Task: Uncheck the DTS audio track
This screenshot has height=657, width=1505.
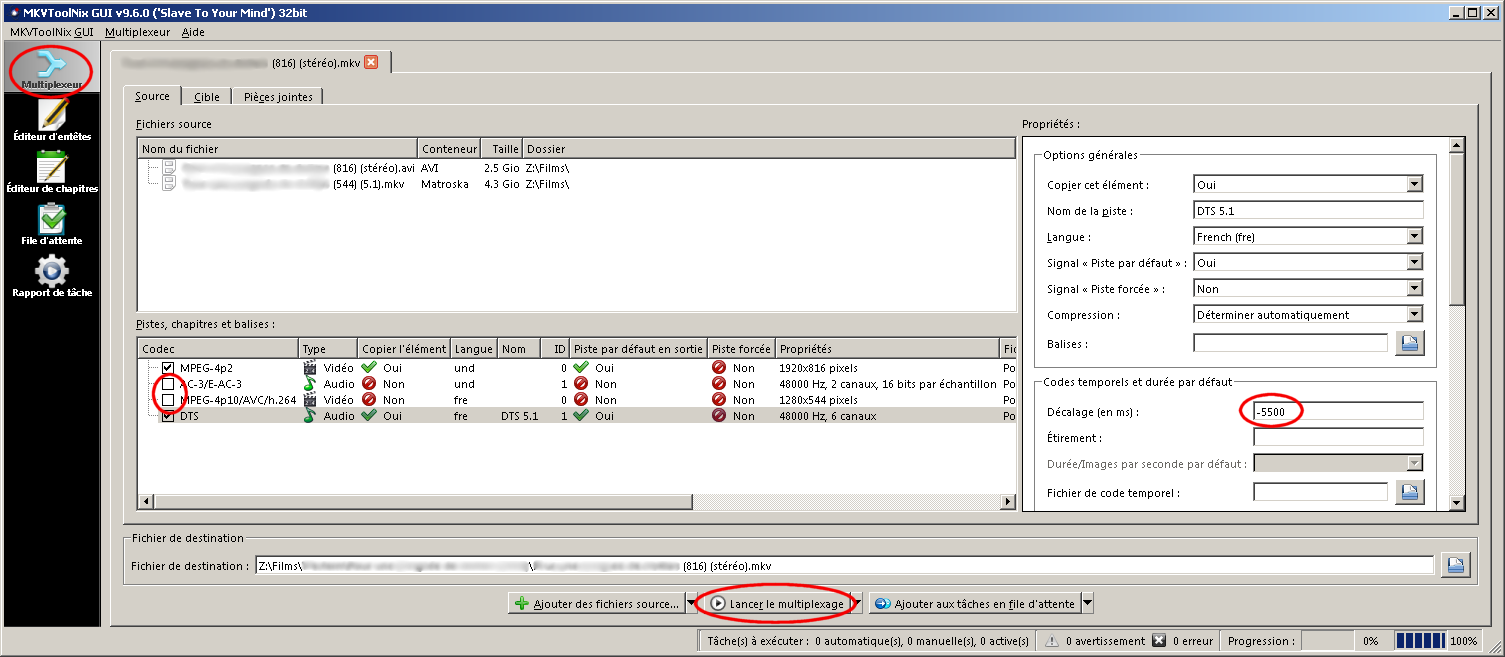Action: tap(168, 416)
